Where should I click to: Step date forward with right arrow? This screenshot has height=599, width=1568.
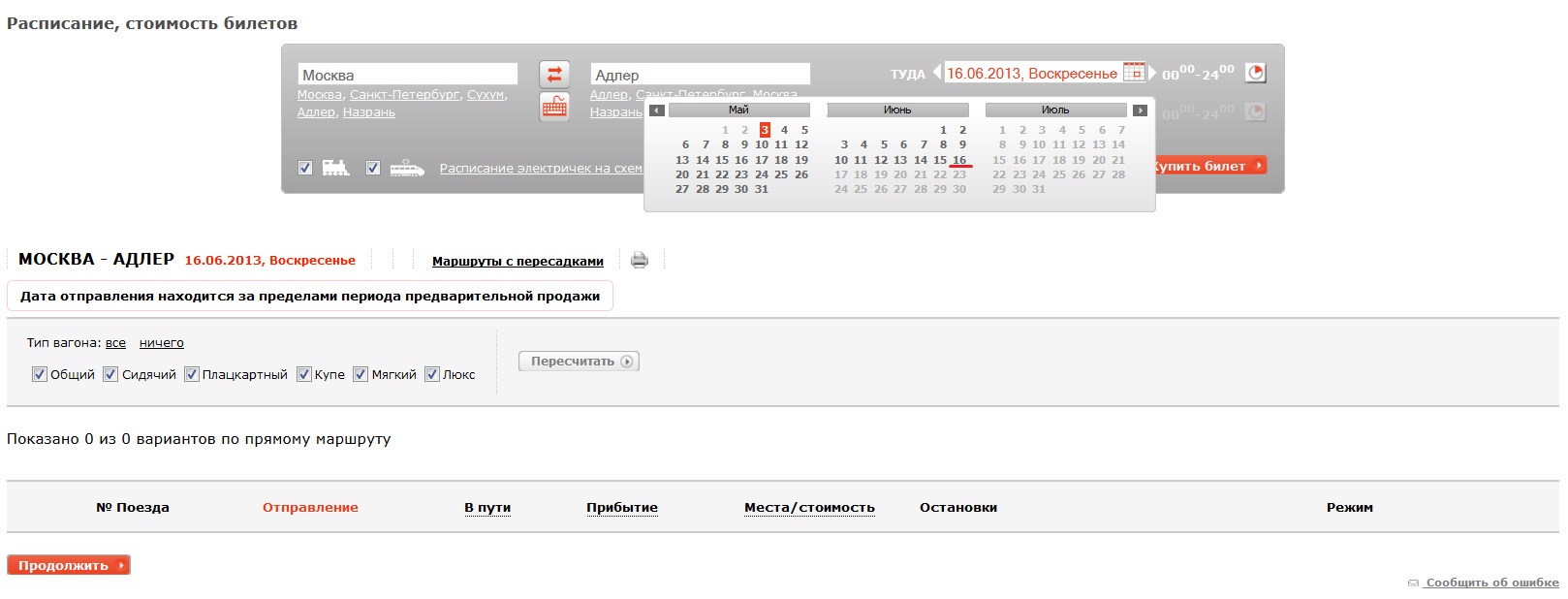pos(1153,73)
